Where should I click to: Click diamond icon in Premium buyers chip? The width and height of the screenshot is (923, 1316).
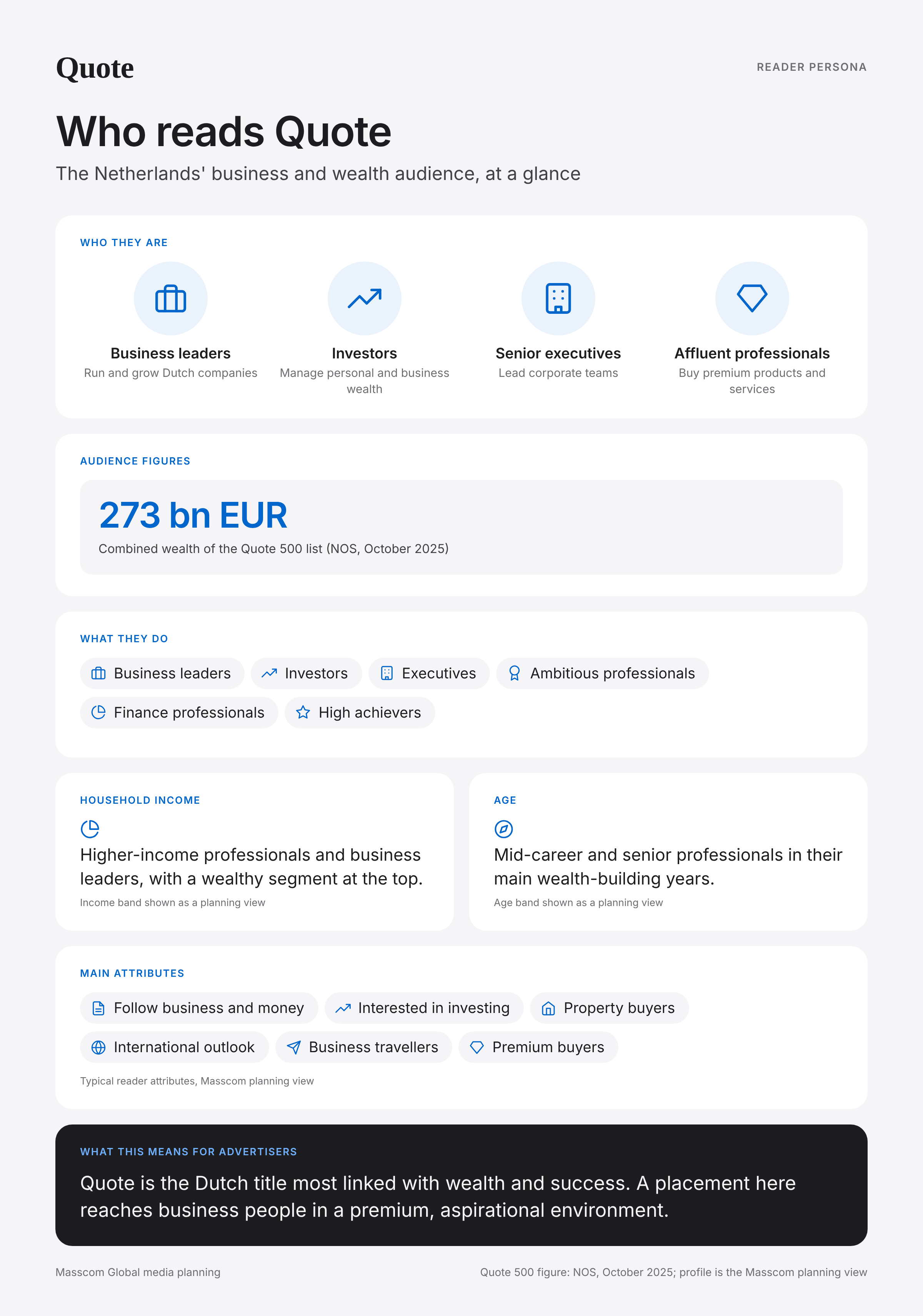[477, 1048]
